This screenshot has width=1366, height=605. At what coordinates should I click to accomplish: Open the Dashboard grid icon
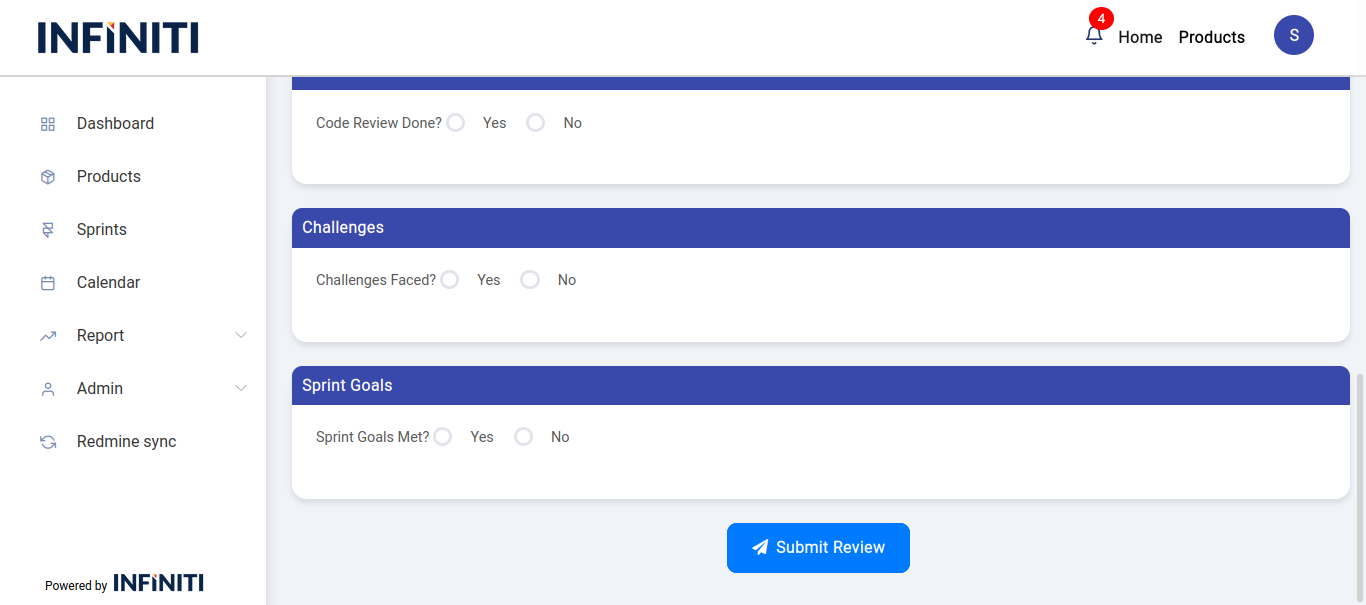coord(47,124)
